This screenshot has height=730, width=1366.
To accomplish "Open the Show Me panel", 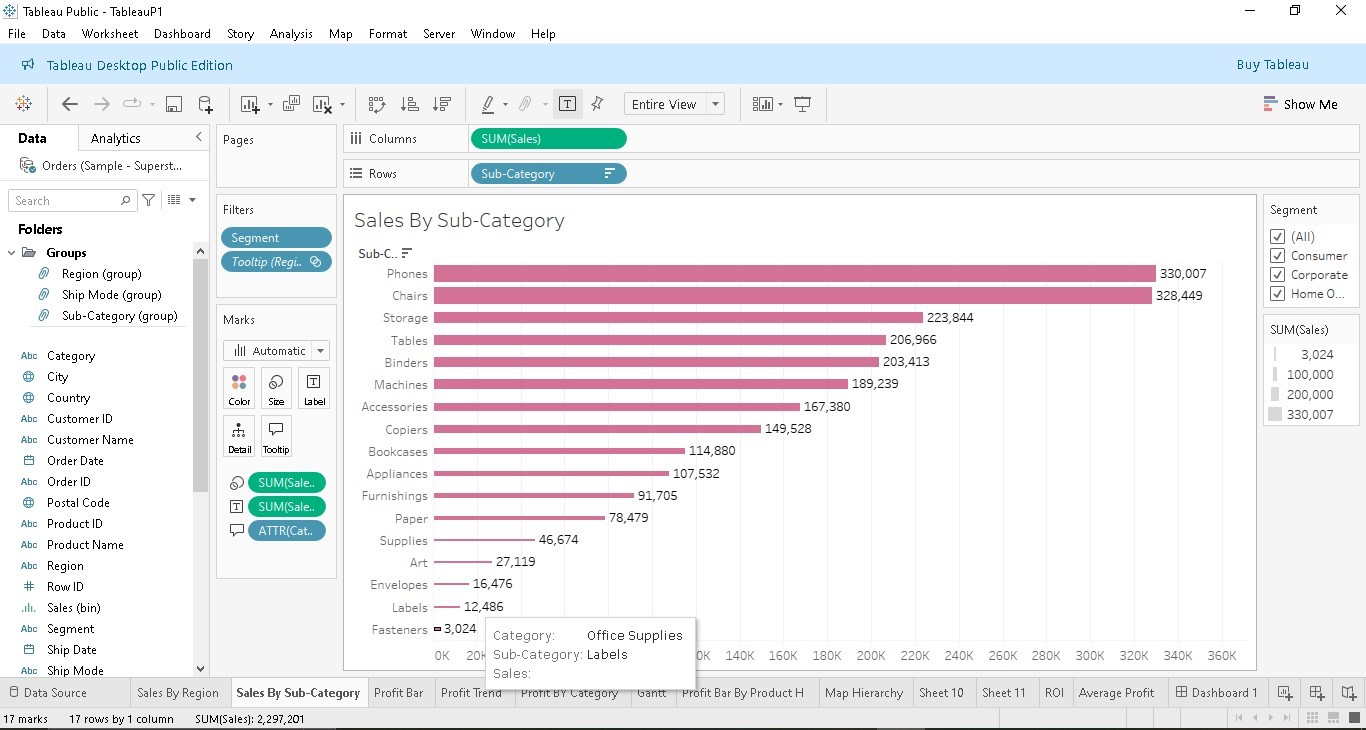I will 1300,104.
